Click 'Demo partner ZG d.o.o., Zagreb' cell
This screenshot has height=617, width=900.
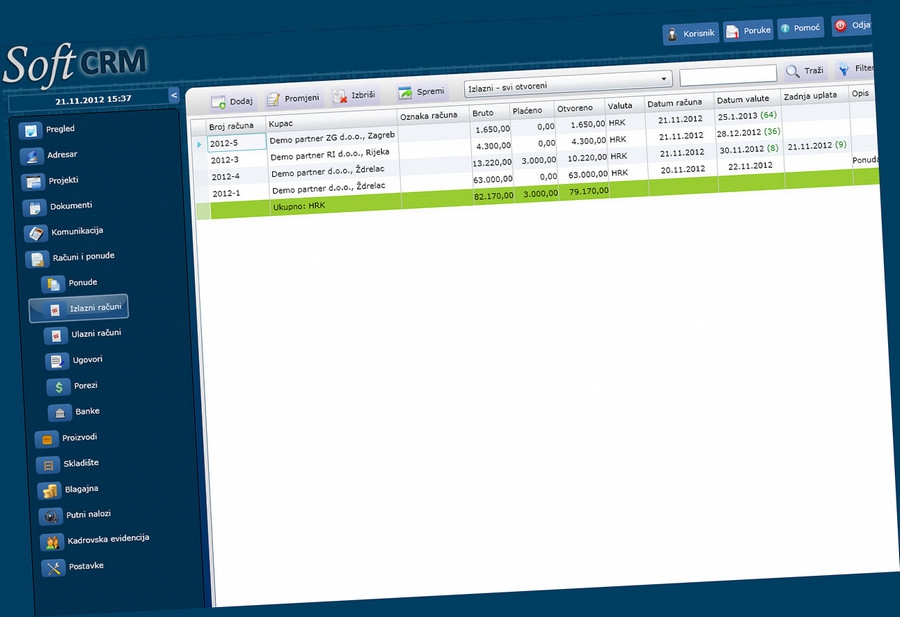tap(332, 138)
